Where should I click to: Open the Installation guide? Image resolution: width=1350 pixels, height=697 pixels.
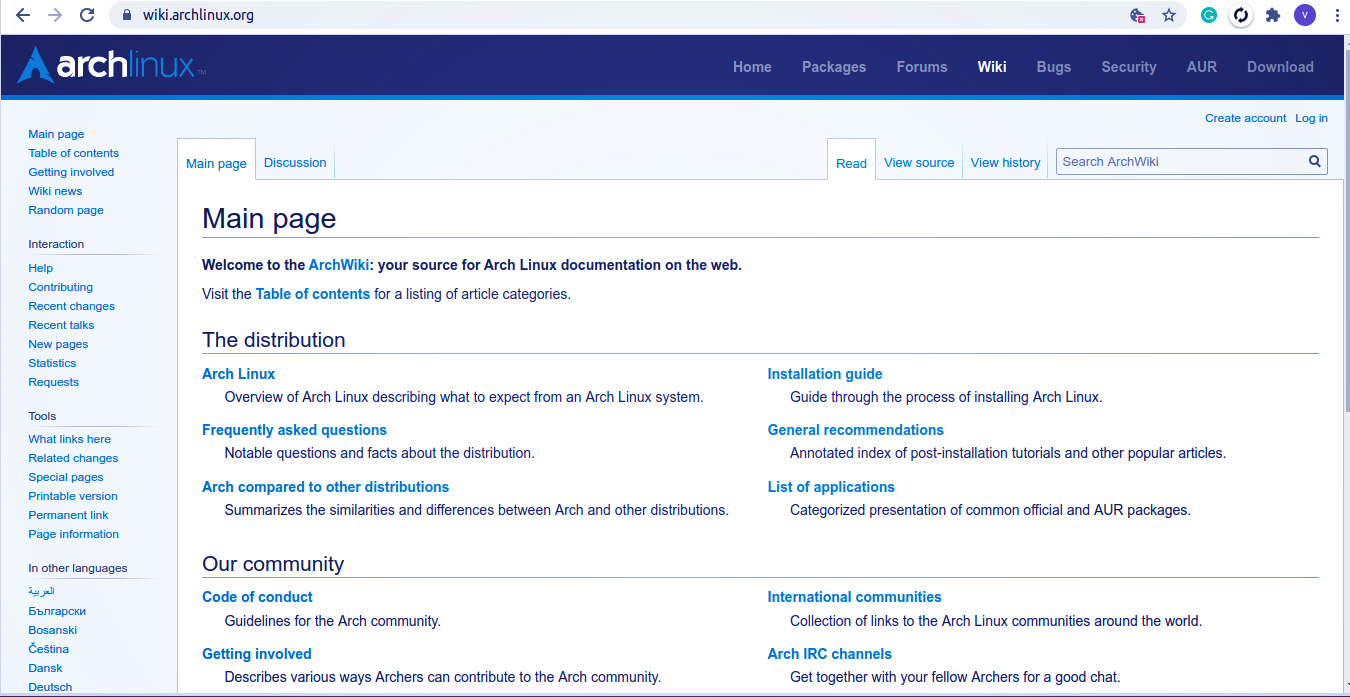coord(825,374)
